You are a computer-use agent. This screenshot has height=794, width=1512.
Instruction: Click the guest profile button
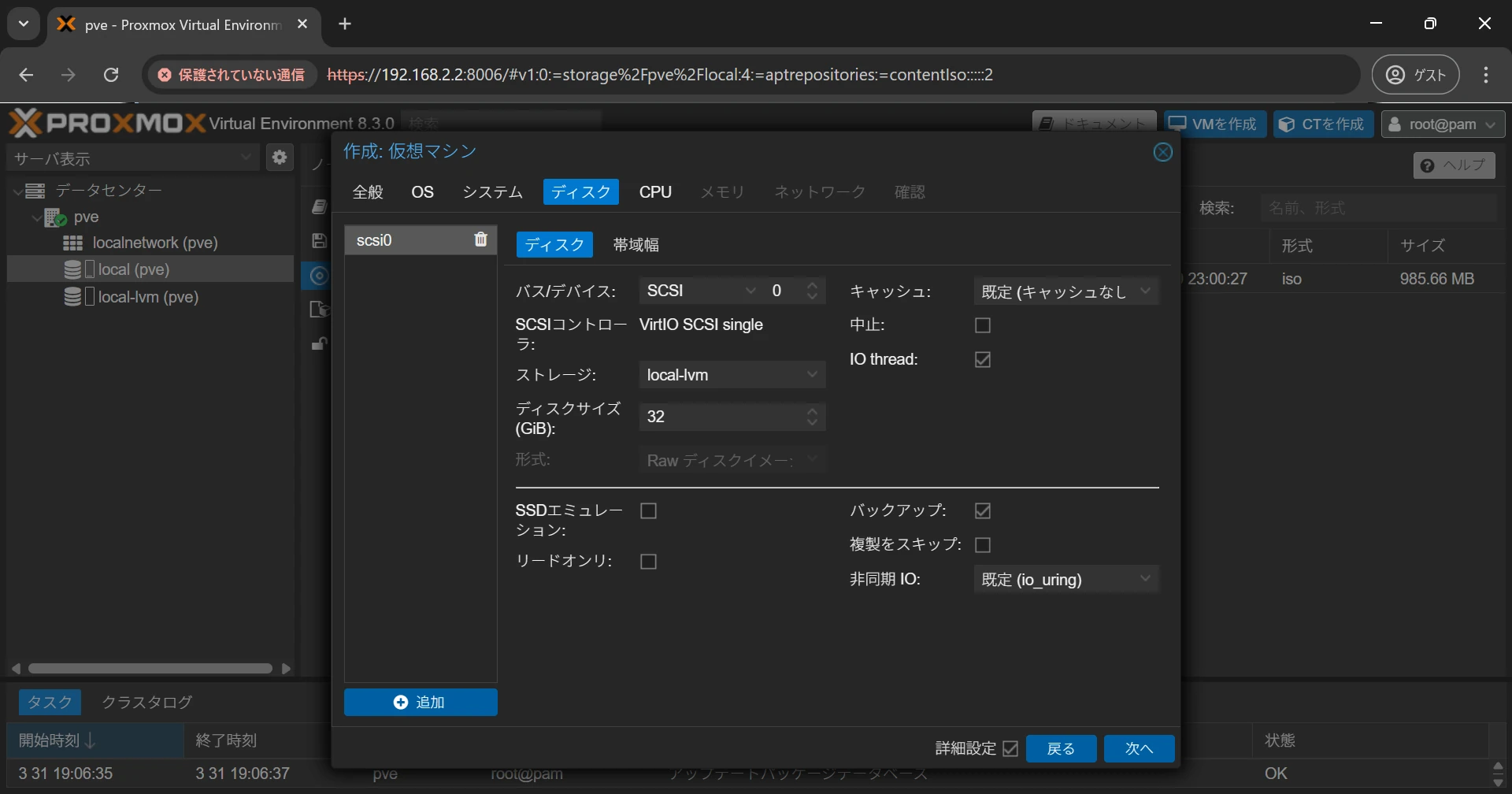[x=1416, y=75]
